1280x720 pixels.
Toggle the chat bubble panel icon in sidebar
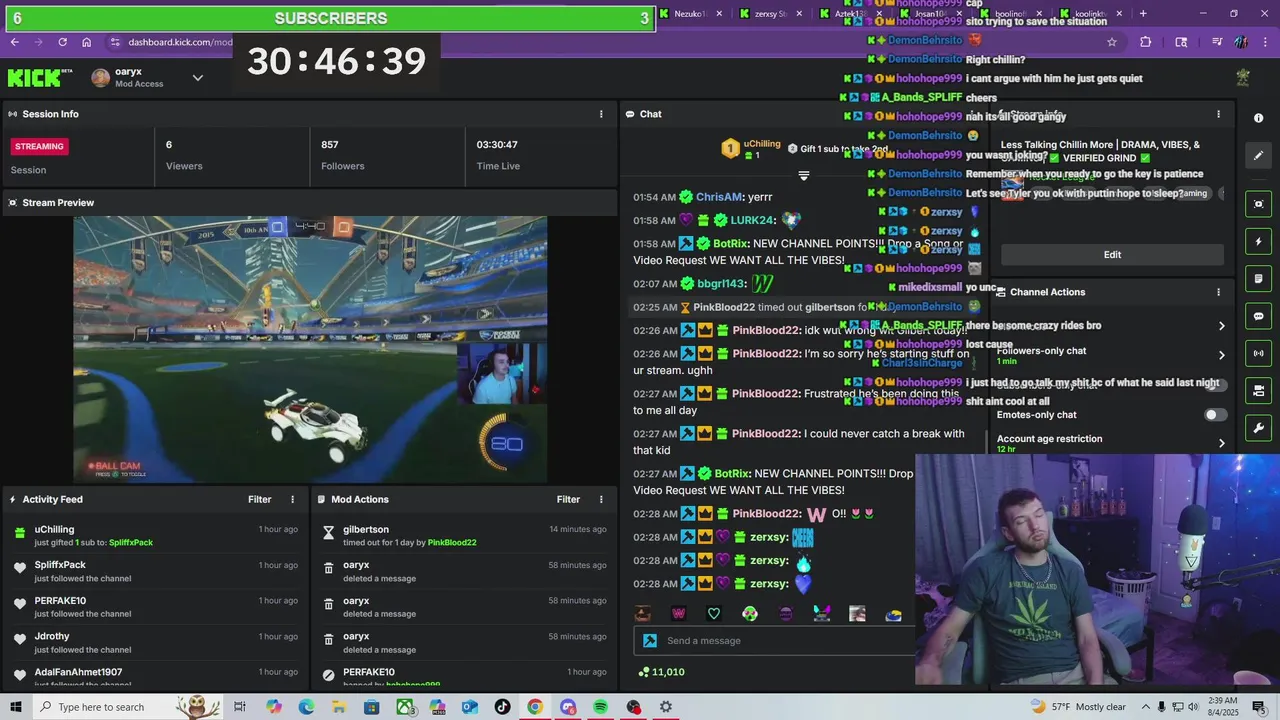tap(1258, 316)
